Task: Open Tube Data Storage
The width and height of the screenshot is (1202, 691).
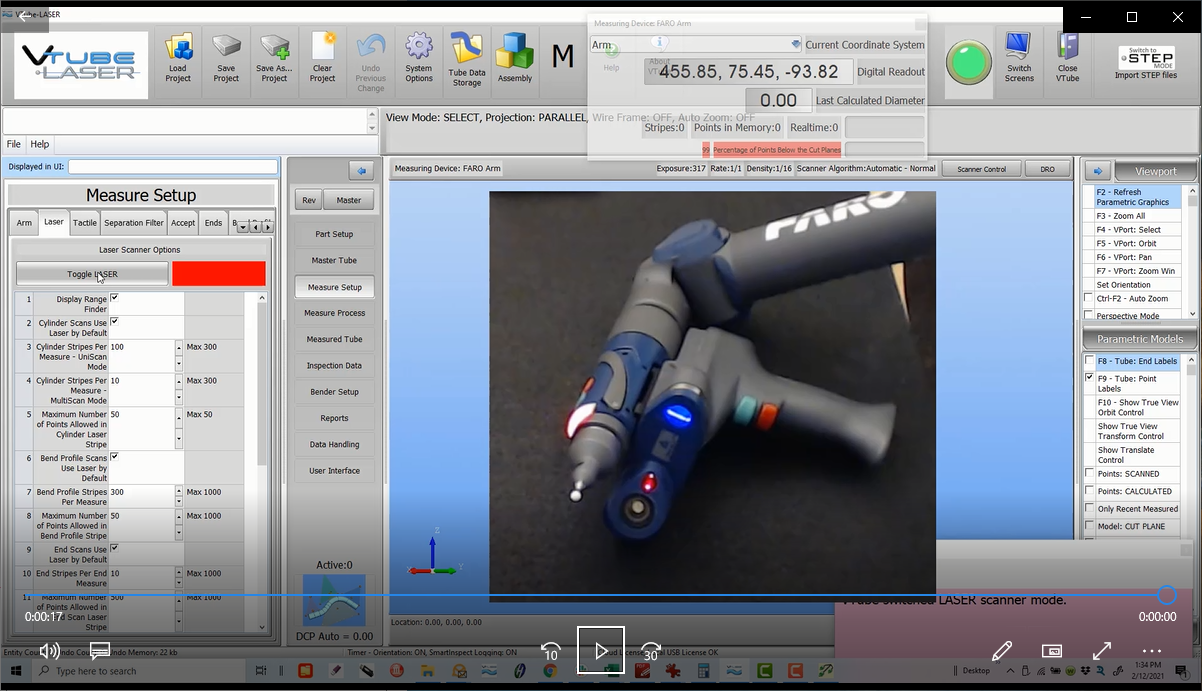Action: pyautogui.click(x=467, y=62)
